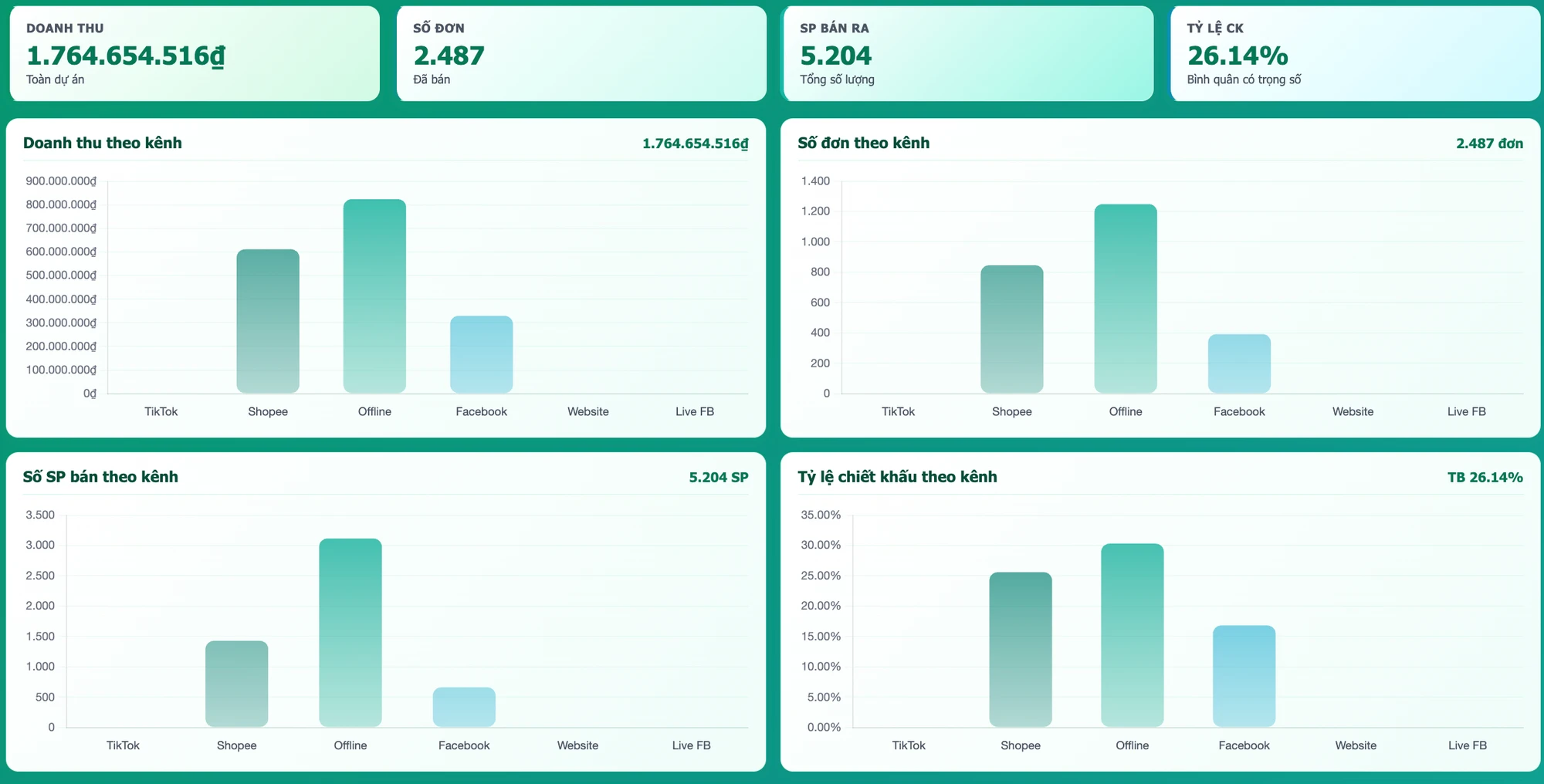Click revenue chart header total 1.764.654.516₫

(696, 144)
